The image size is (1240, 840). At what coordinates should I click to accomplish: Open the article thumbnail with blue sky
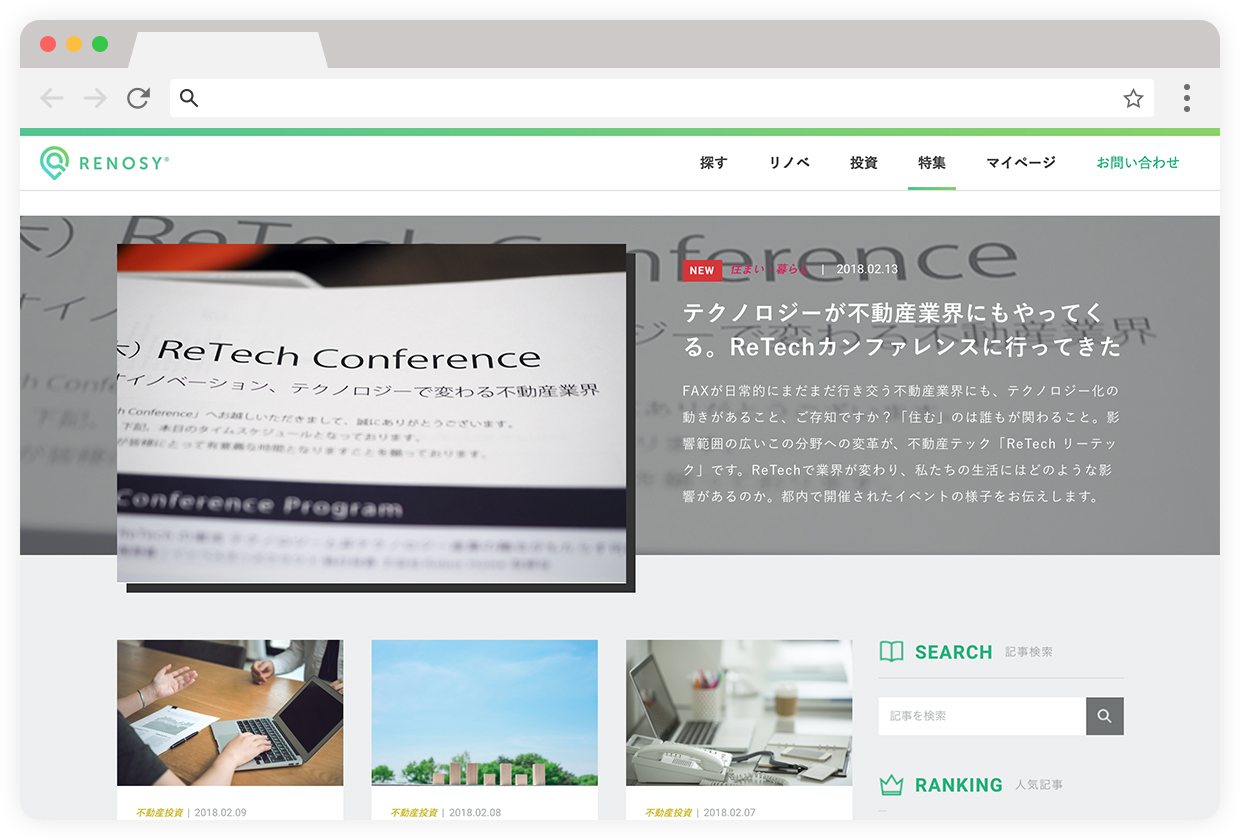pos(485,713)
